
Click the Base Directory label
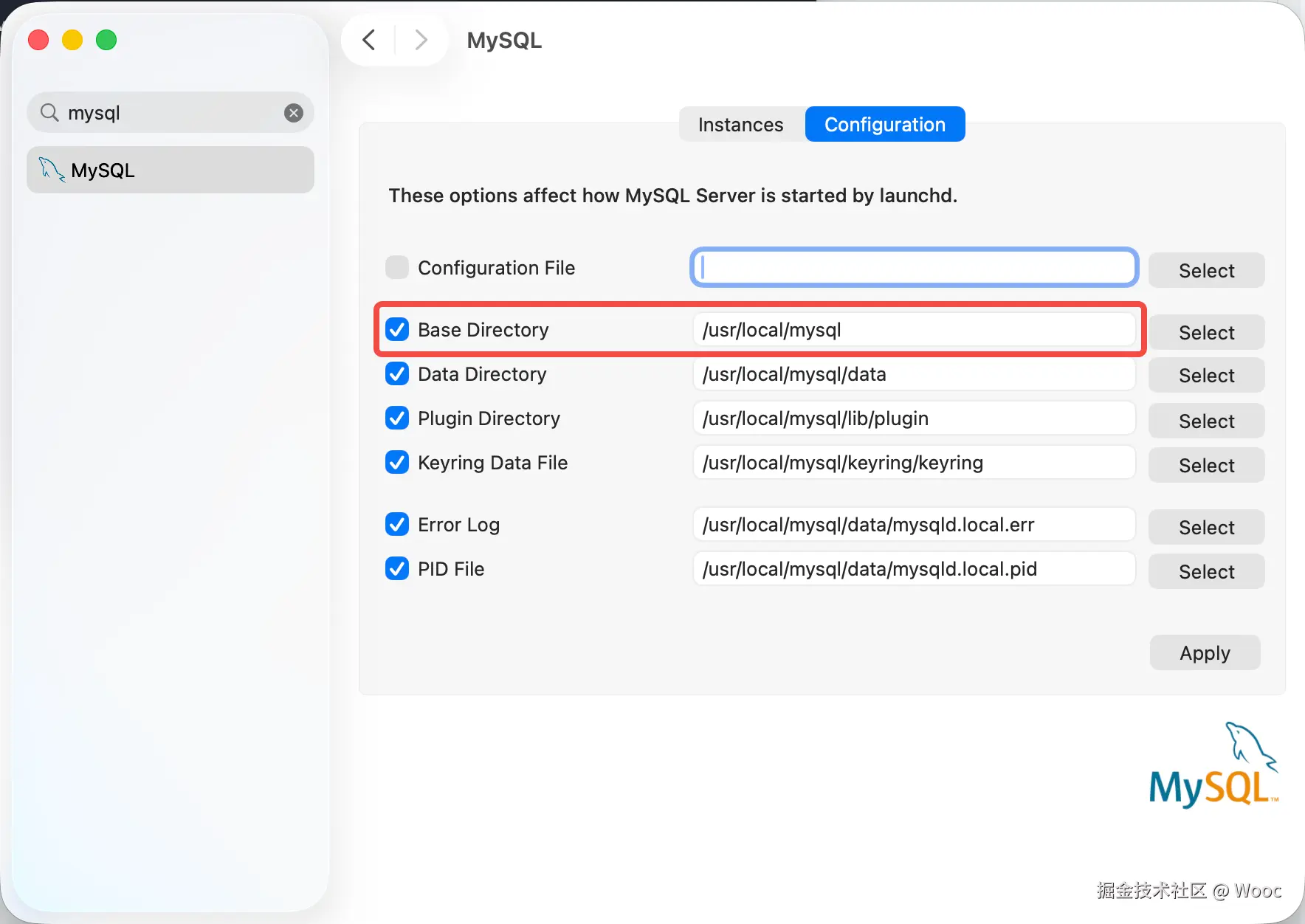pyautogui.click(x=483, y=329)
